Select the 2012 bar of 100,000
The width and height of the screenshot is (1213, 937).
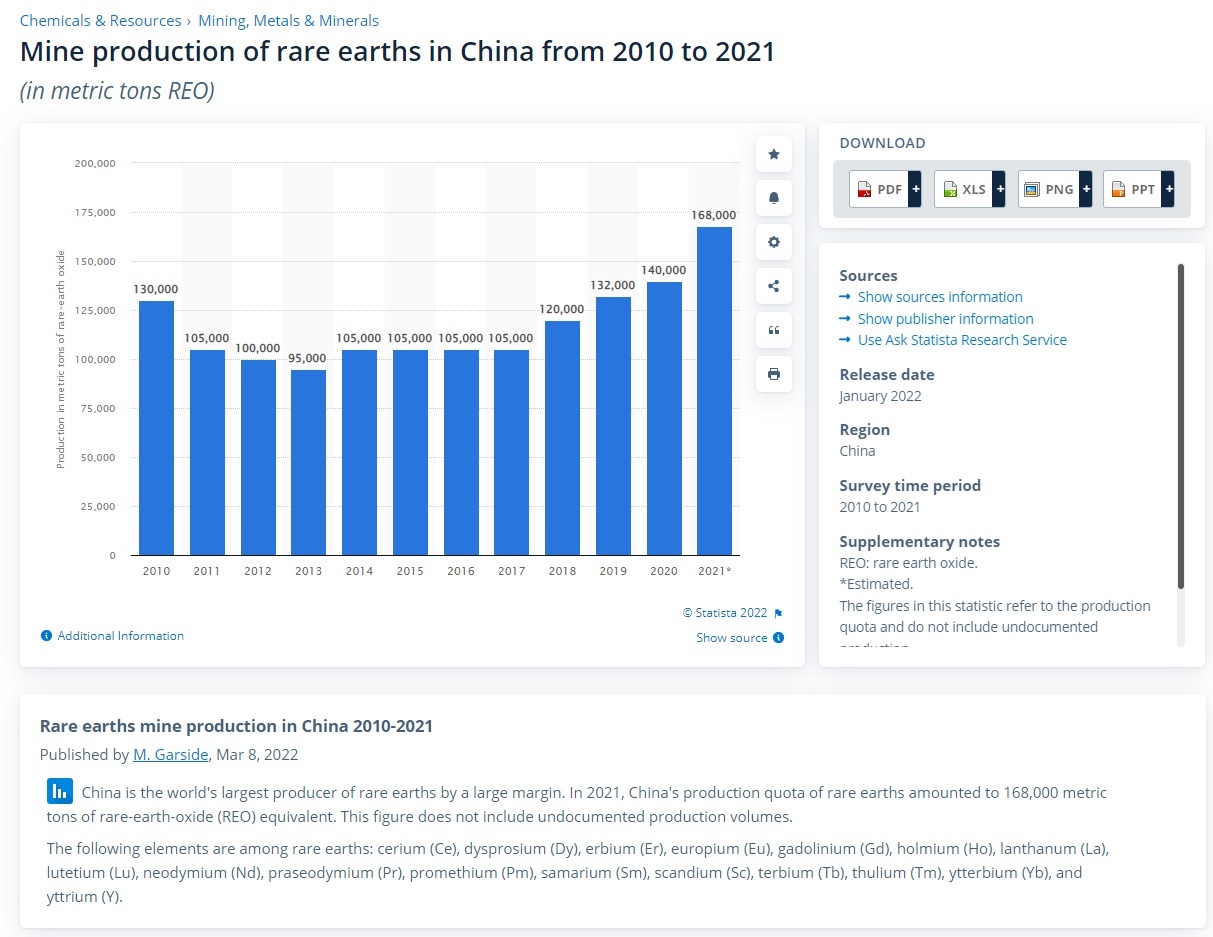[x=258, y=457]
